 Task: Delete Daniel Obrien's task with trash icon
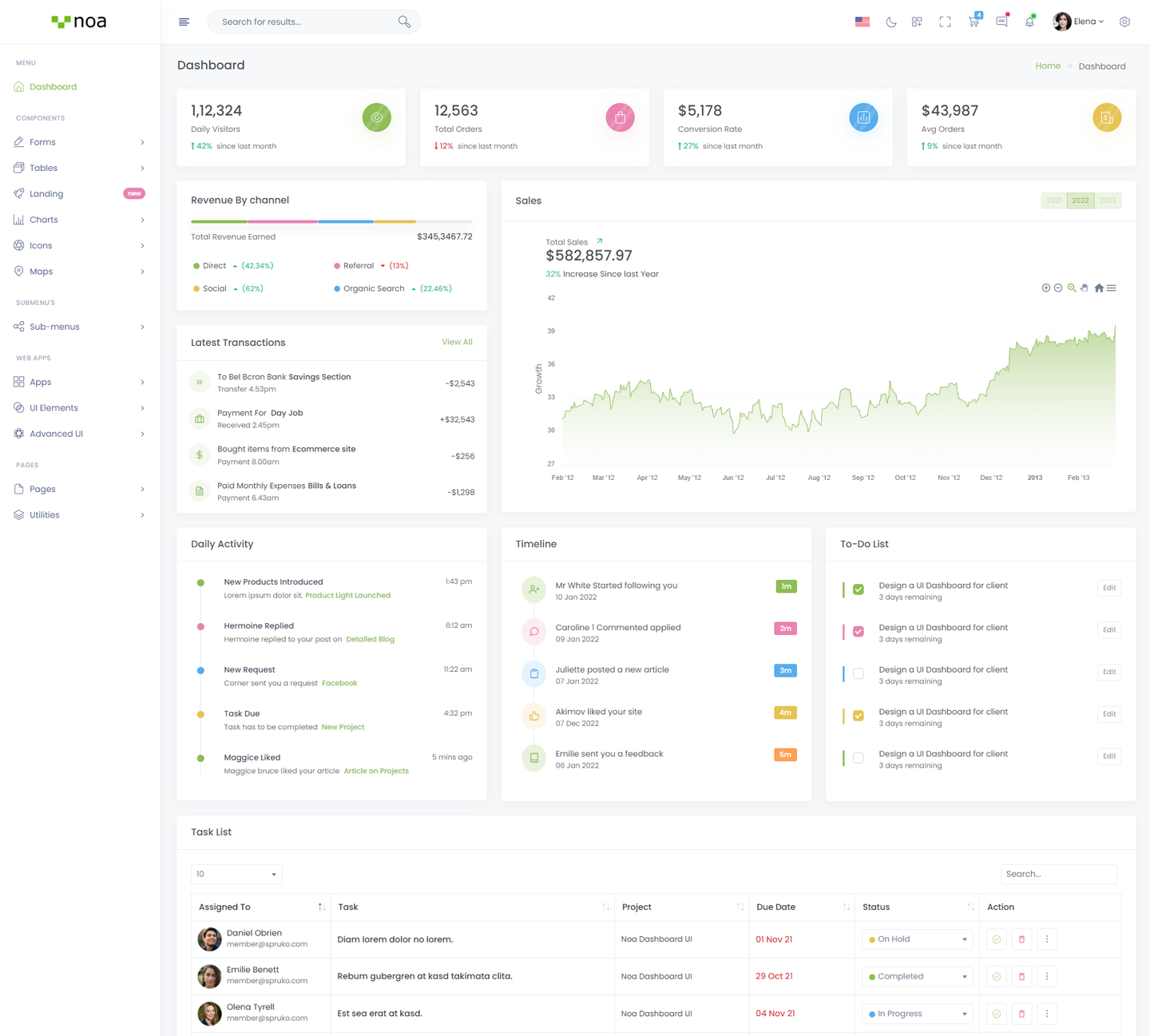tap(1021, 939)
